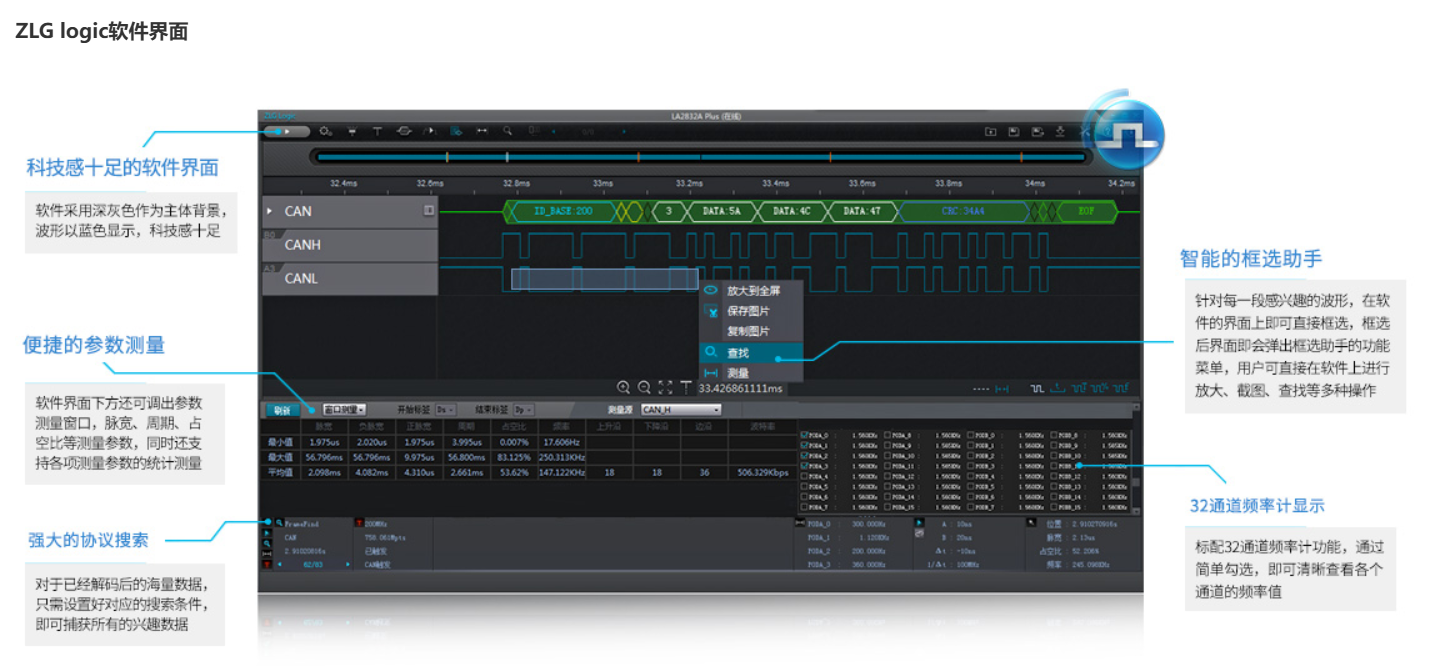Click the magnifier icon beside 位置
The image size is (1451, 671).
point(1031,522)
